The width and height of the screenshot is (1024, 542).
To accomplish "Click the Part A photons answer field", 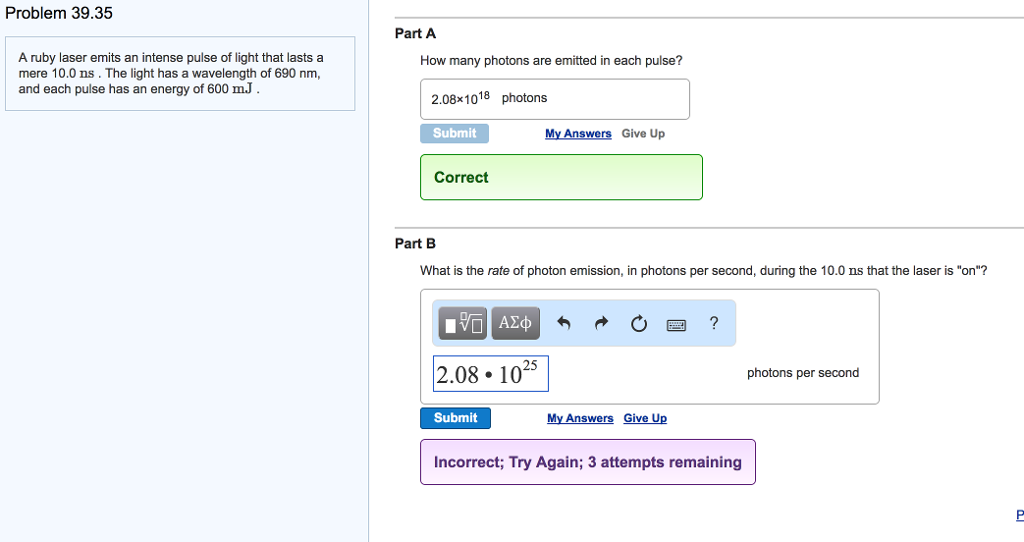I will coord(554,99).
